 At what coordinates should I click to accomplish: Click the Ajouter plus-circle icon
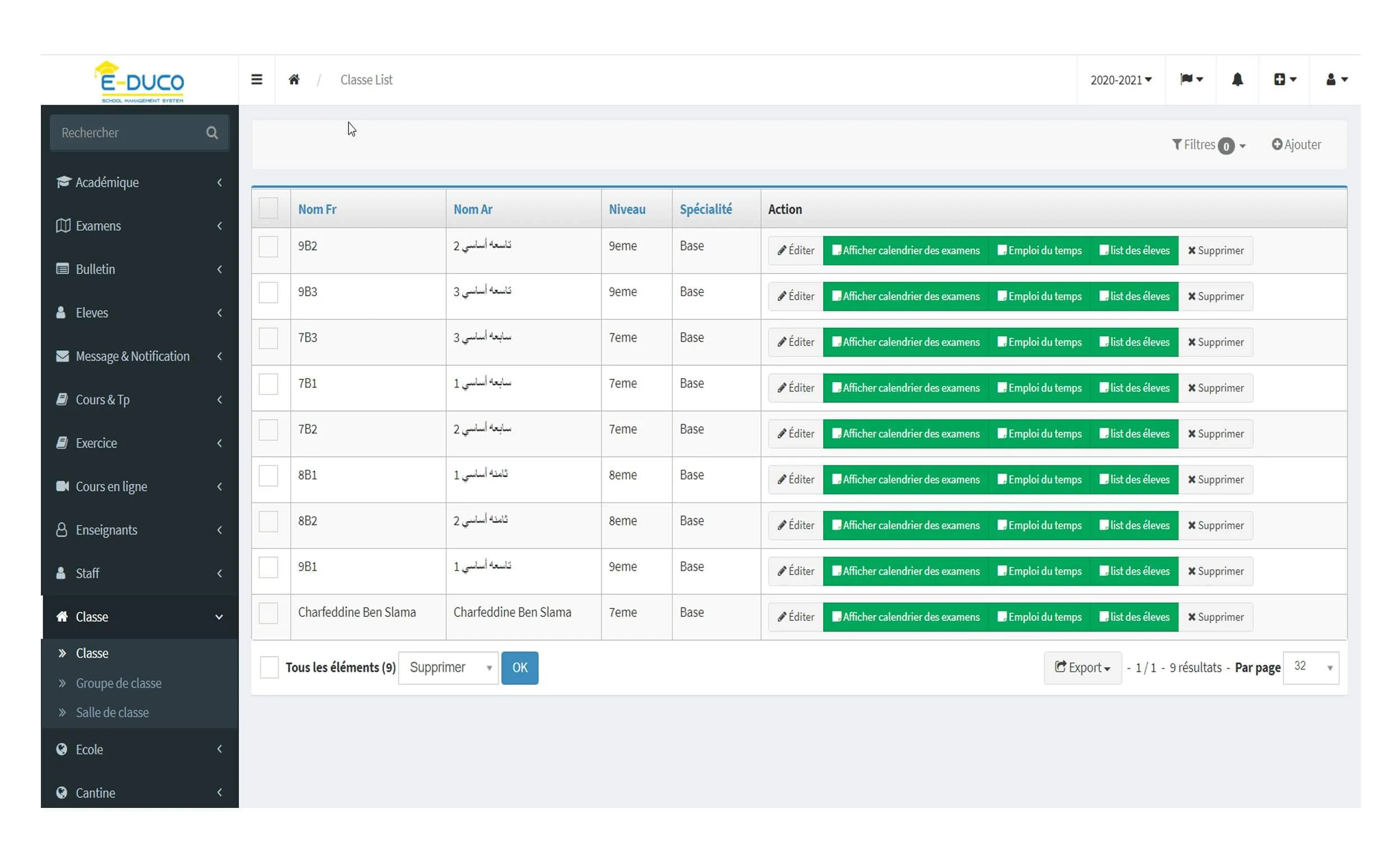coord(1277,145)
